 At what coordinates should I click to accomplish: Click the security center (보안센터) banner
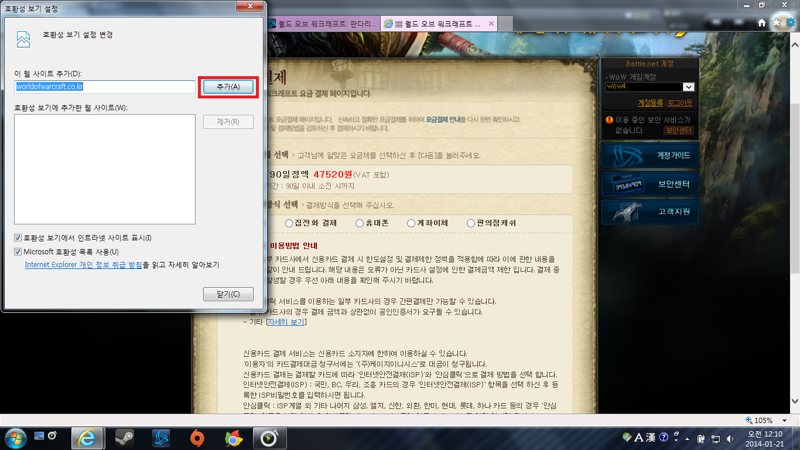pyautogui.click(x=649, y=184)
